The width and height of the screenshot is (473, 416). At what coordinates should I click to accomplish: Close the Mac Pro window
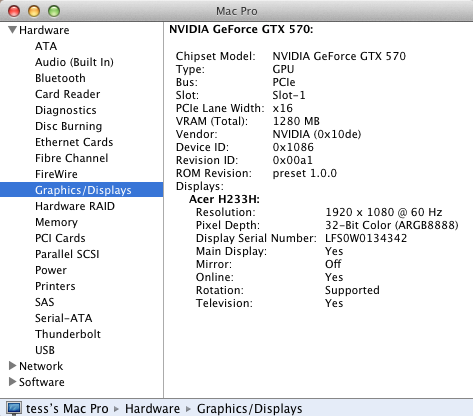point(14,11)
